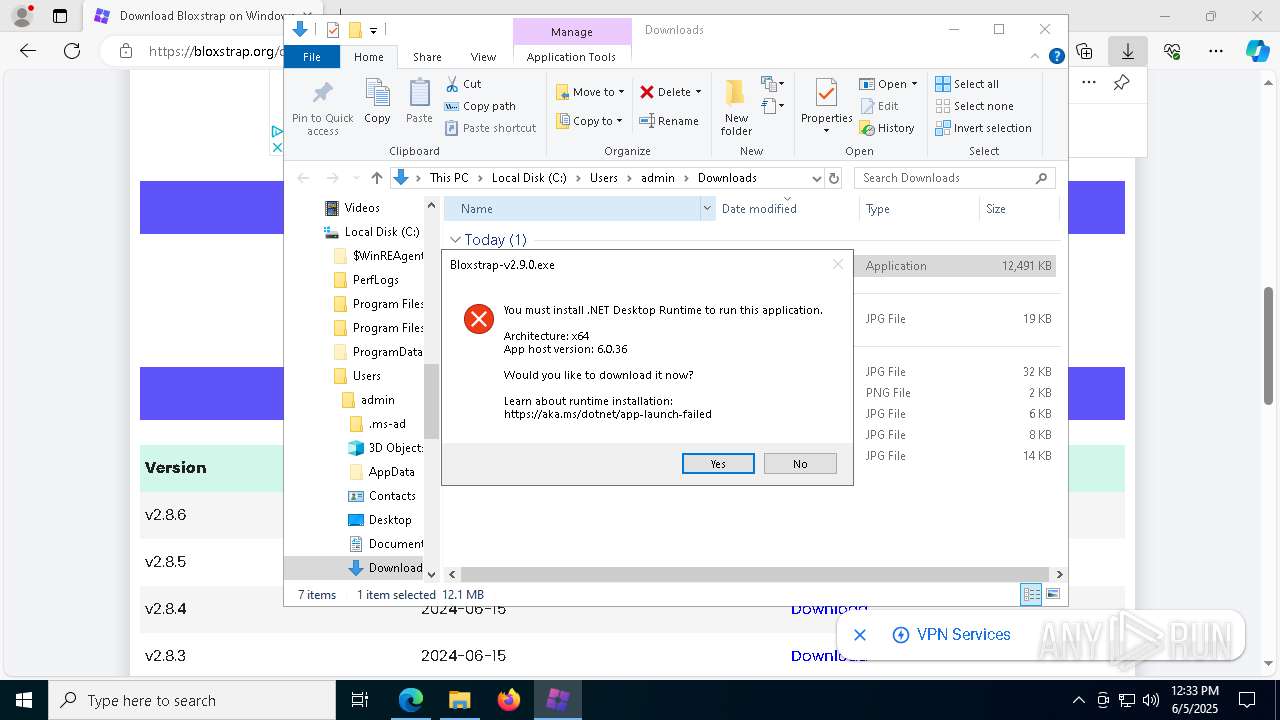This screenshot has height=720, width=1280.
Task: Switch to Large icons view icon
Action: pos(1052,595)
